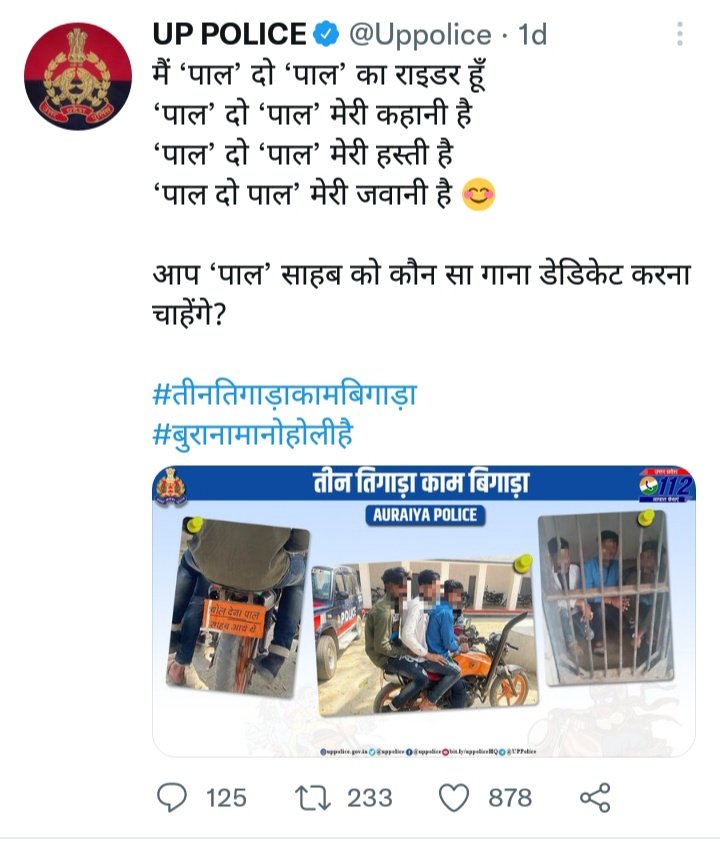Like the tweet with heart icon
This screenshot has height=842, width=720.
[x=454, y=797]
